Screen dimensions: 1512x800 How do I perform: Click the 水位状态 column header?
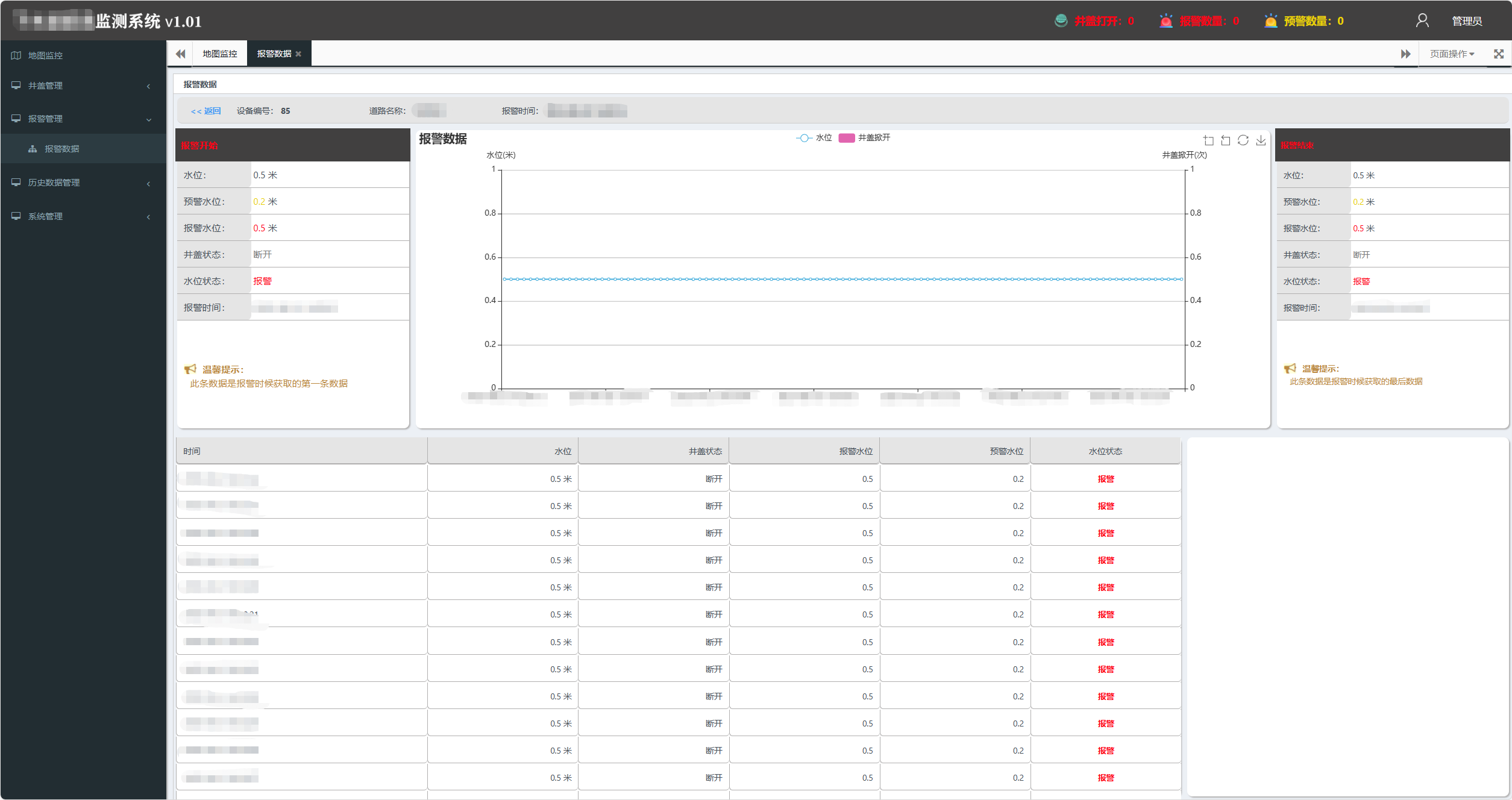pyautogui.click(x=1105, y=451)
